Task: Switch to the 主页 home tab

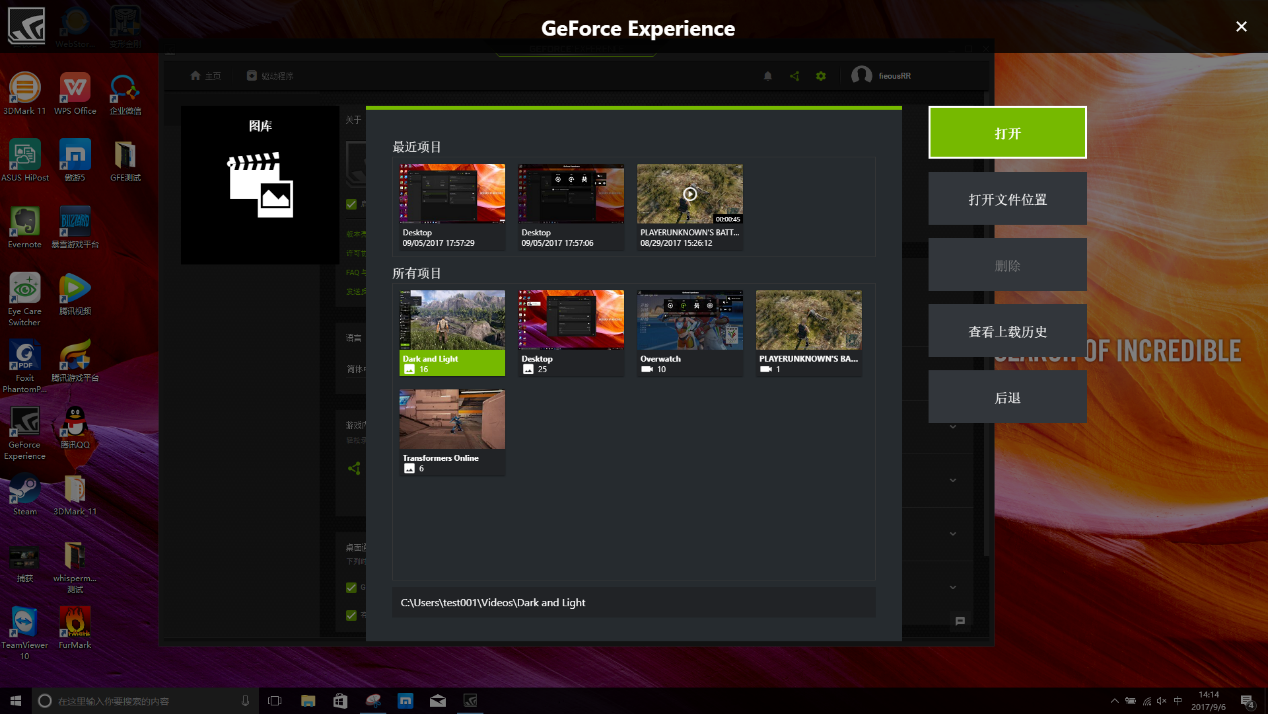Action: tap(206, 76)
